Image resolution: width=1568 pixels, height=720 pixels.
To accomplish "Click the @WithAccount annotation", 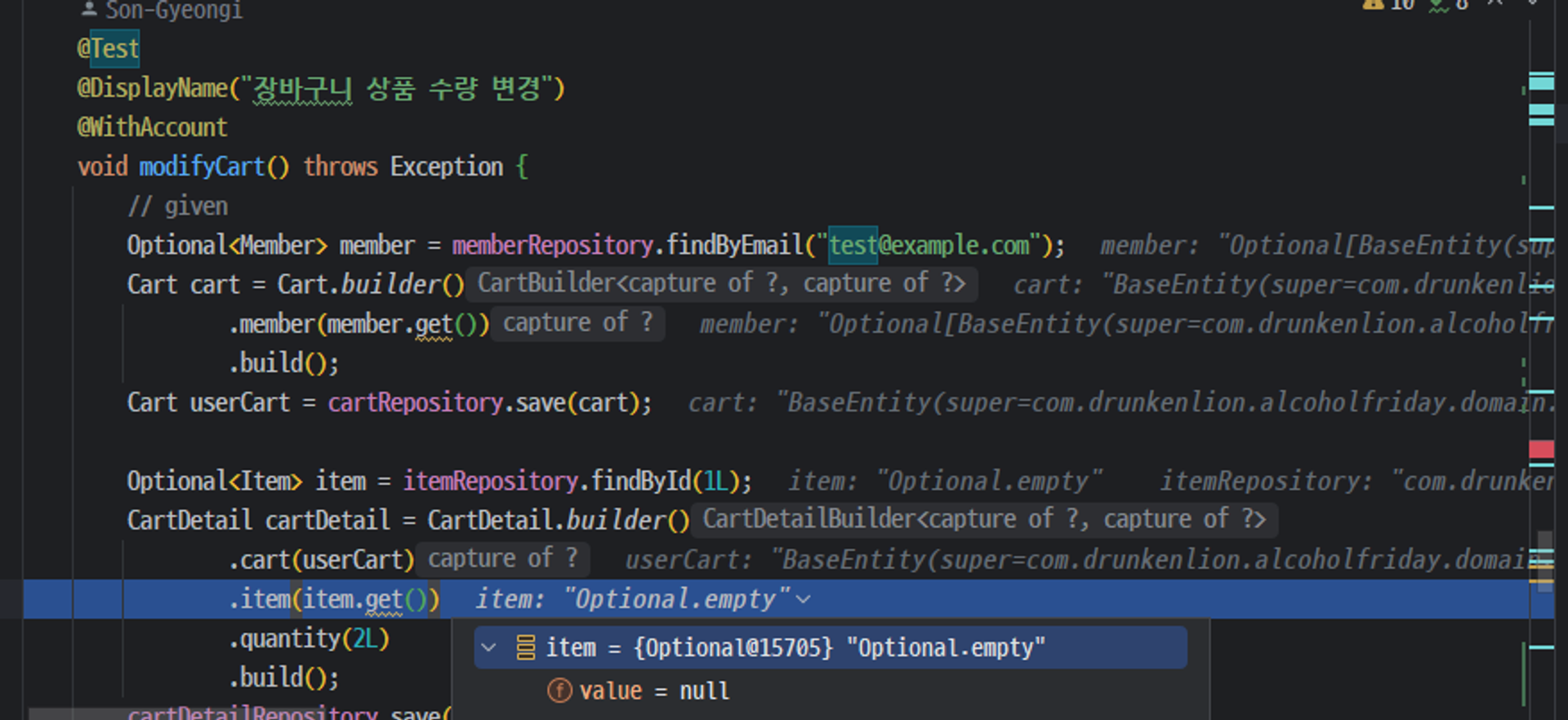I will (x=152, y=127).
